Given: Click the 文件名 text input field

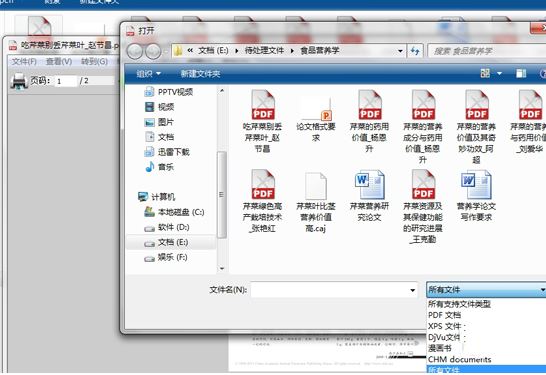Looking at the screenshot, I should pyautogui.click(x=329, y=290).
